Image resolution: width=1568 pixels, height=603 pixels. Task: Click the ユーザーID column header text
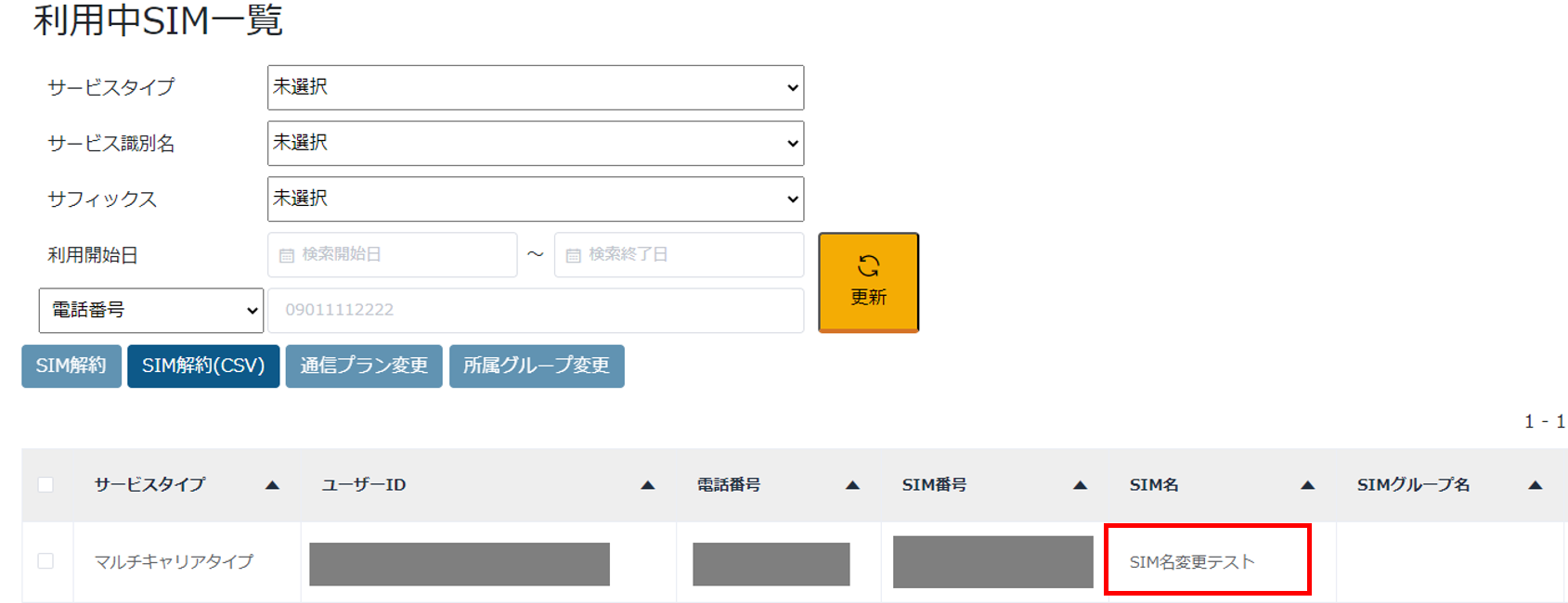click(x=364, y=485)
